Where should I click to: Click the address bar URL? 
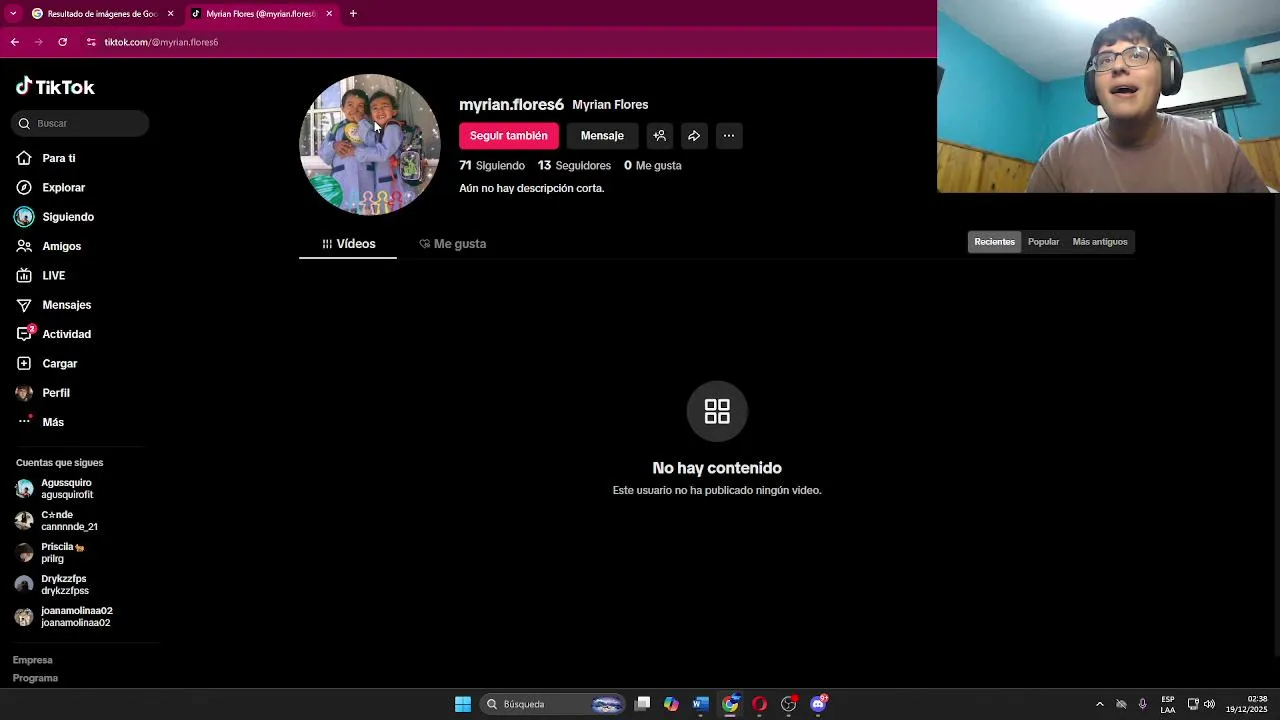point(161,42)
